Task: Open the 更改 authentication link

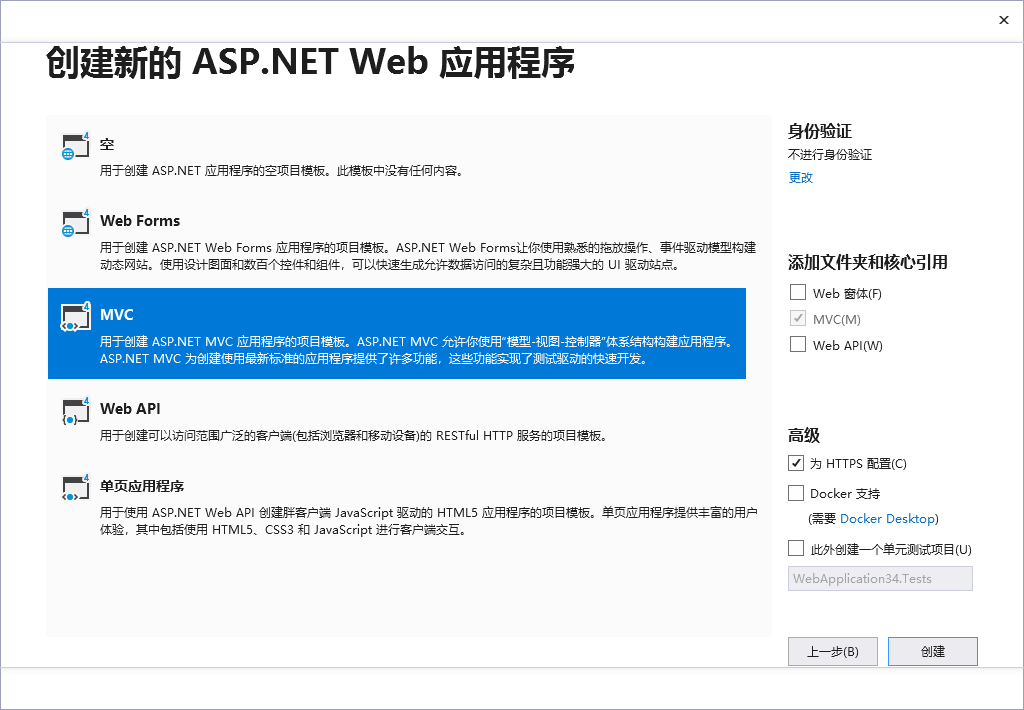Action: 801,178
